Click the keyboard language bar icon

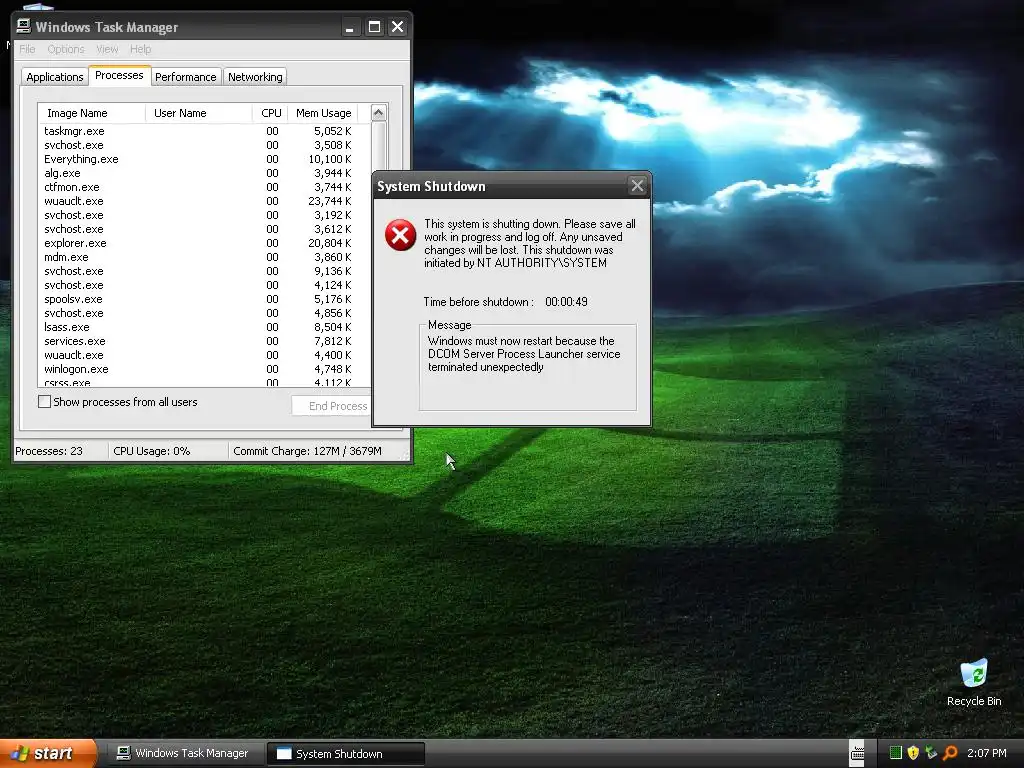tap(857, 754)
